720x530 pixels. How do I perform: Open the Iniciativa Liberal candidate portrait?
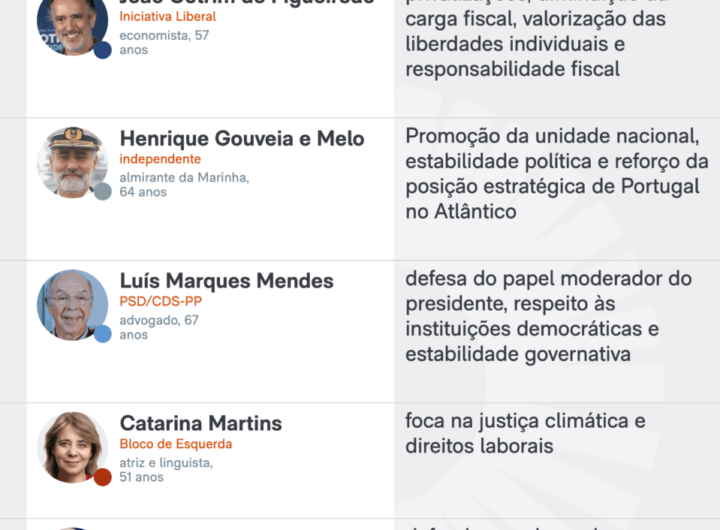pos(73,23)
